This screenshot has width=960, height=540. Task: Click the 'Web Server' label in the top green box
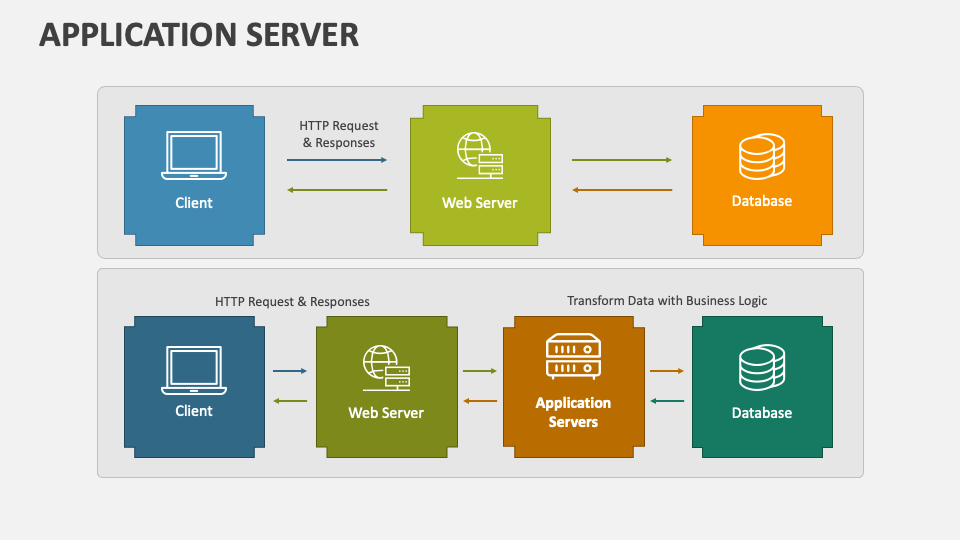click(x=479, y=203)
